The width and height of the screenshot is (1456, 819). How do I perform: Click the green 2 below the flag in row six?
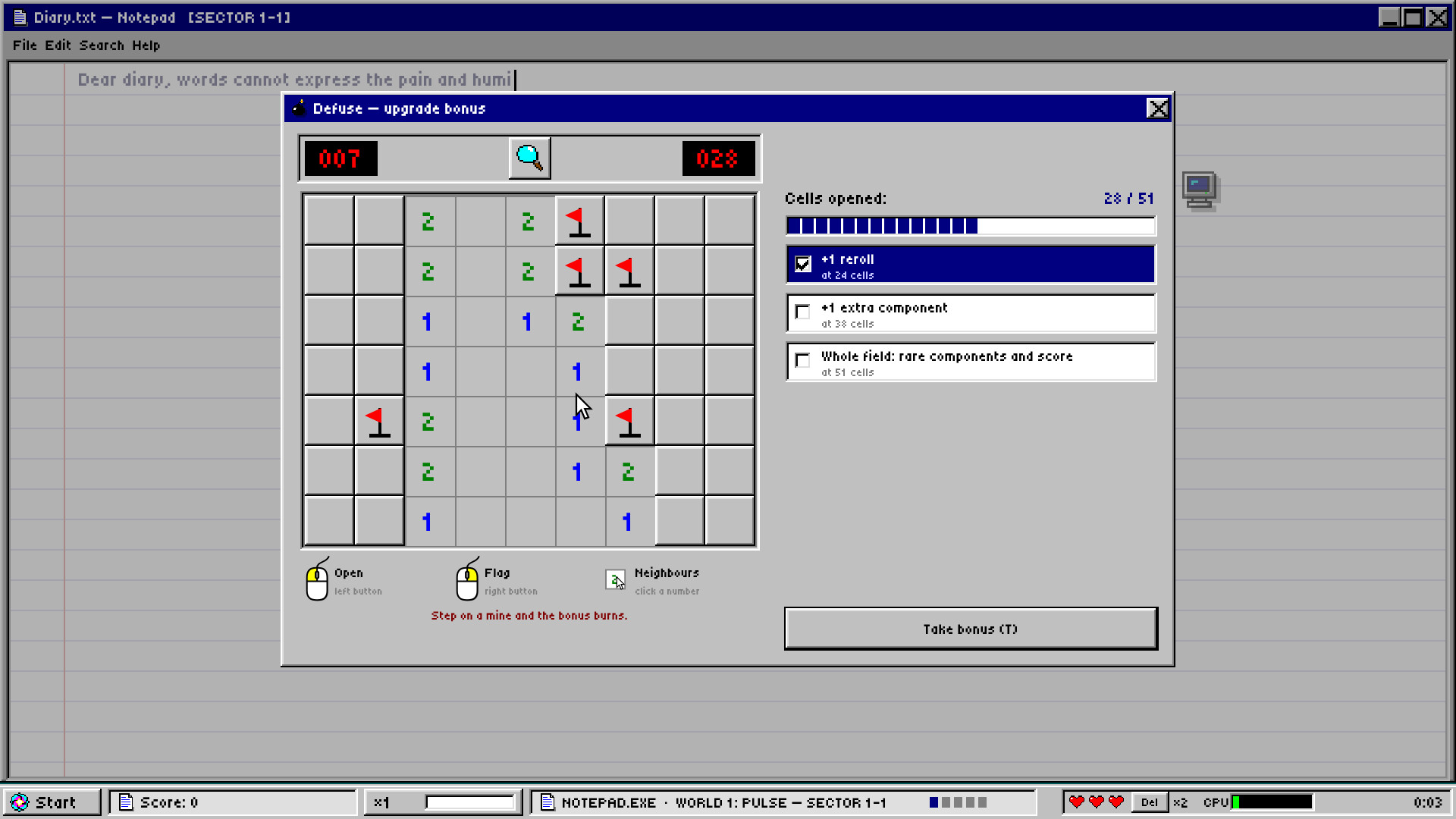coord(629,472)
